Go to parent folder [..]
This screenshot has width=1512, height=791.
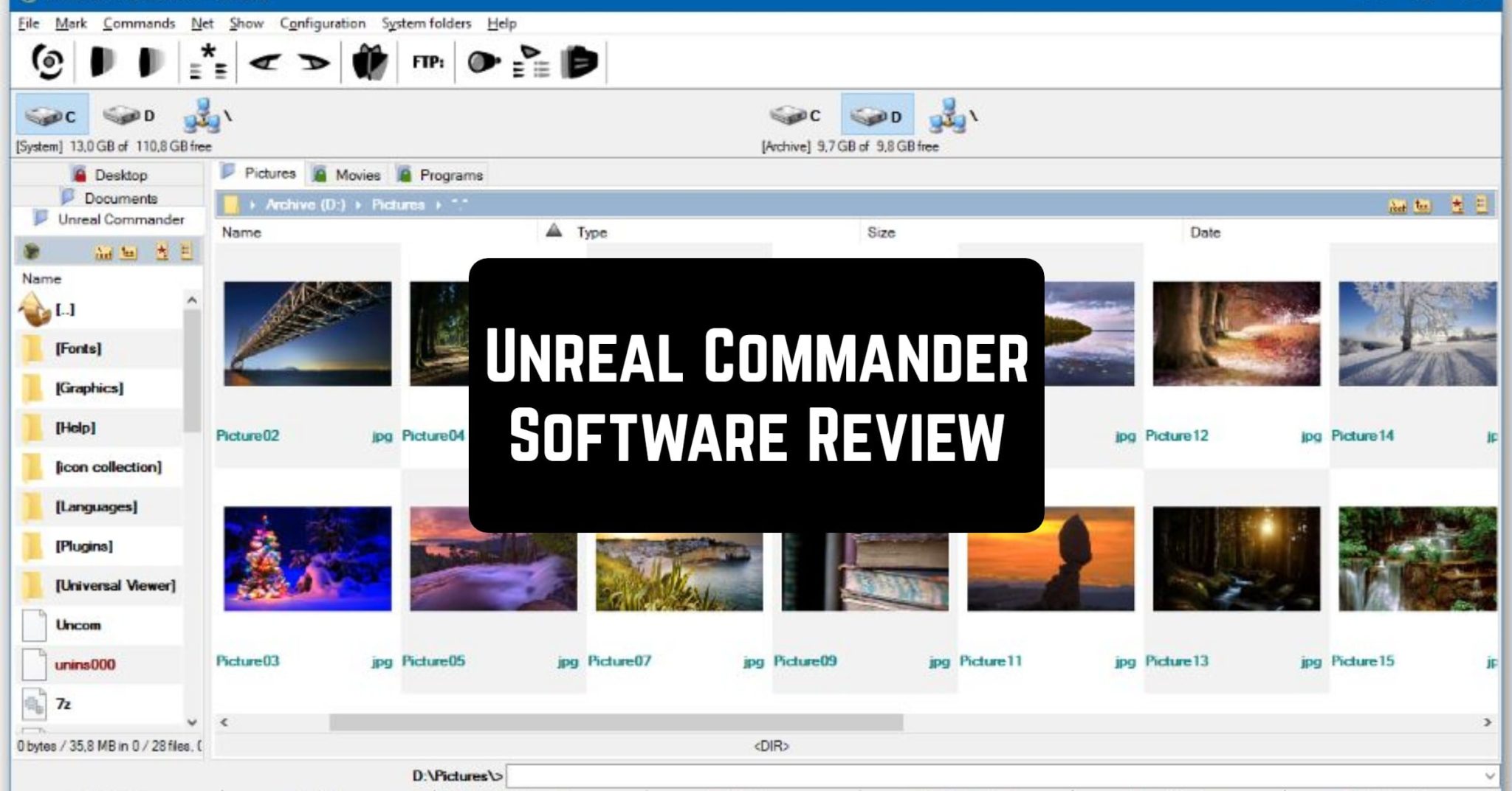click(99, 309)
